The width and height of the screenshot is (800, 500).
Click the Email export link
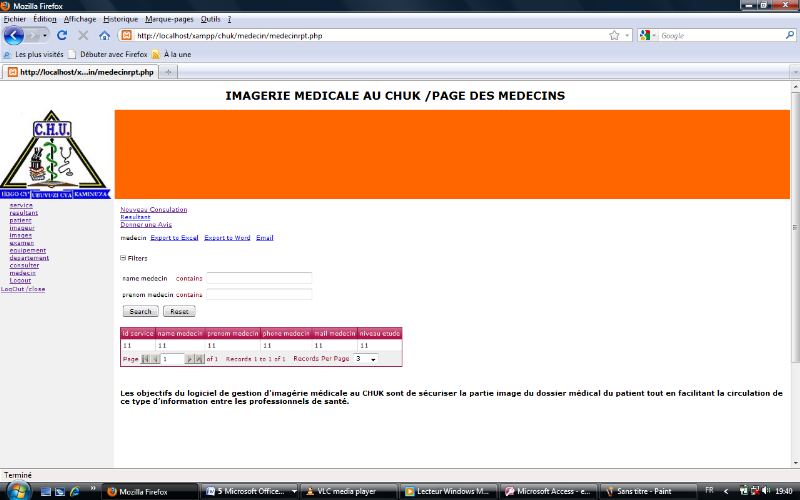click(x=265, y=238)
